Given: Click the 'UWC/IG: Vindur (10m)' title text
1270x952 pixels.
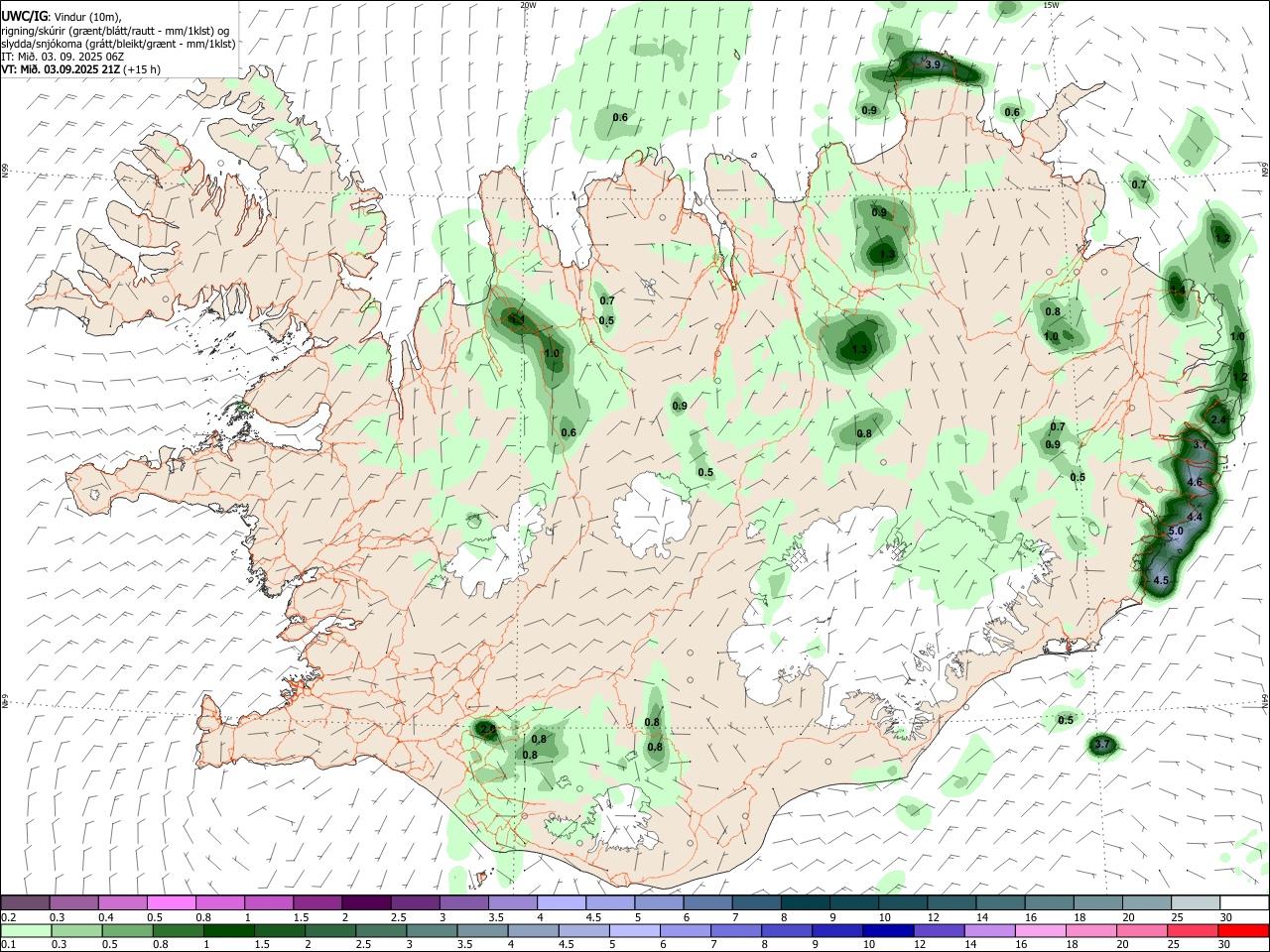Looking at the screenshot, I should tap(62, 16).
